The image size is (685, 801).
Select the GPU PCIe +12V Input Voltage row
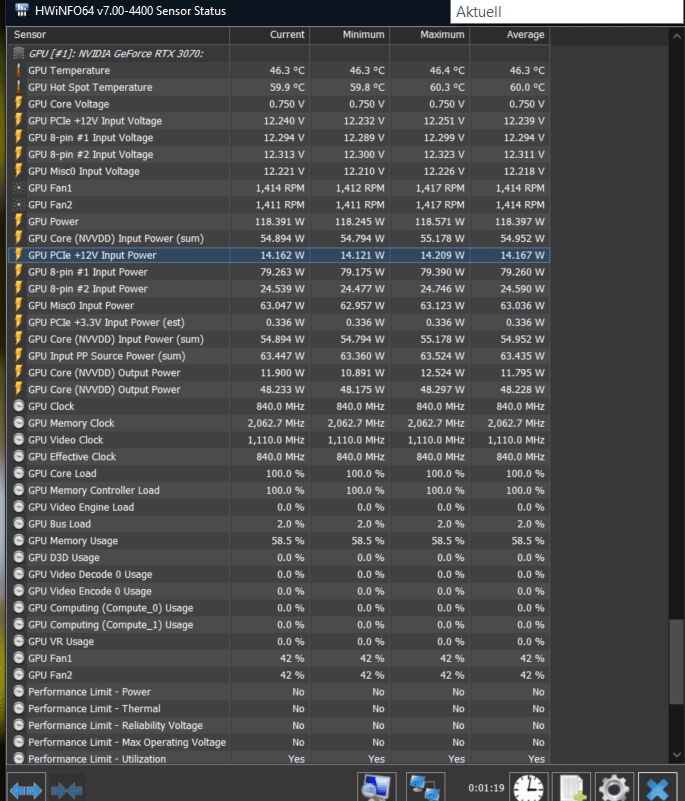pos(279,121)
